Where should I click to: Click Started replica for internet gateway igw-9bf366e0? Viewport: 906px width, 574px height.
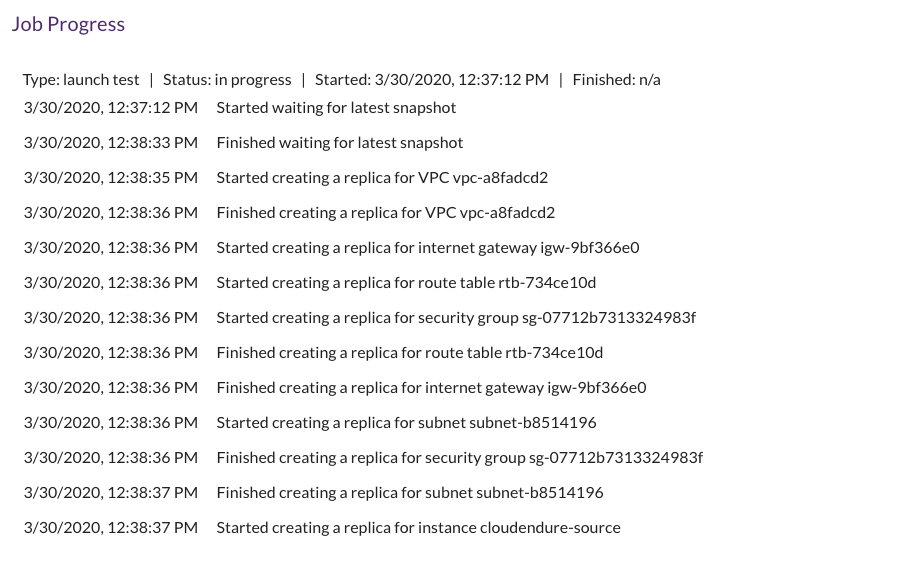[428, 248]
